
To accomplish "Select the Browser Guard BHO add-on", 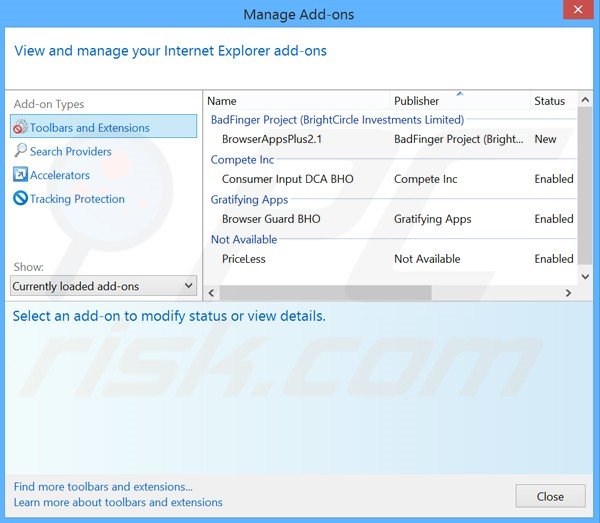I will pos(271,219).
